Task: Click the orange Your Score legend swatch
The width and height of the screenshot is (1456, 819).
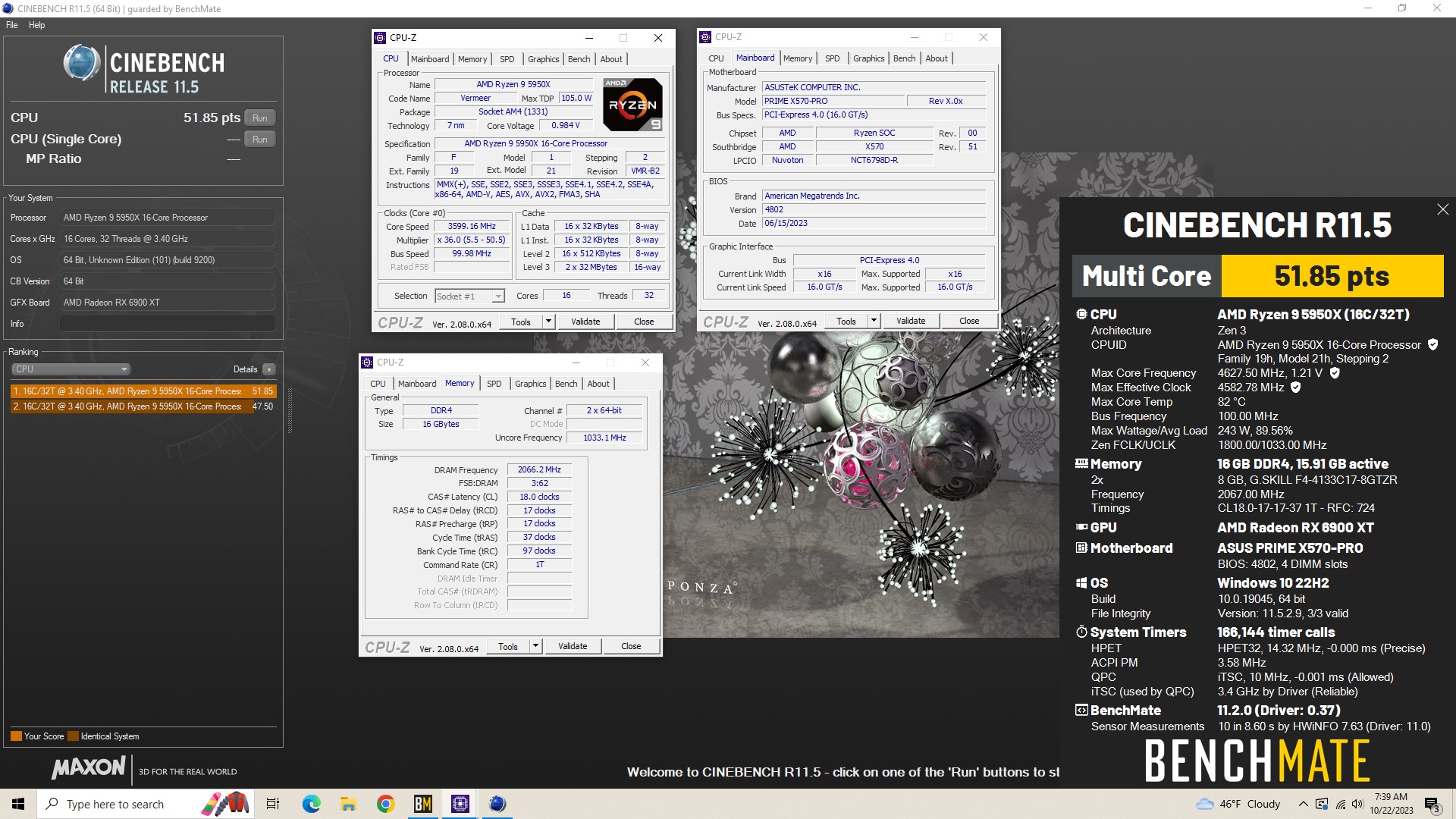Action: click(x=16, y=736)
